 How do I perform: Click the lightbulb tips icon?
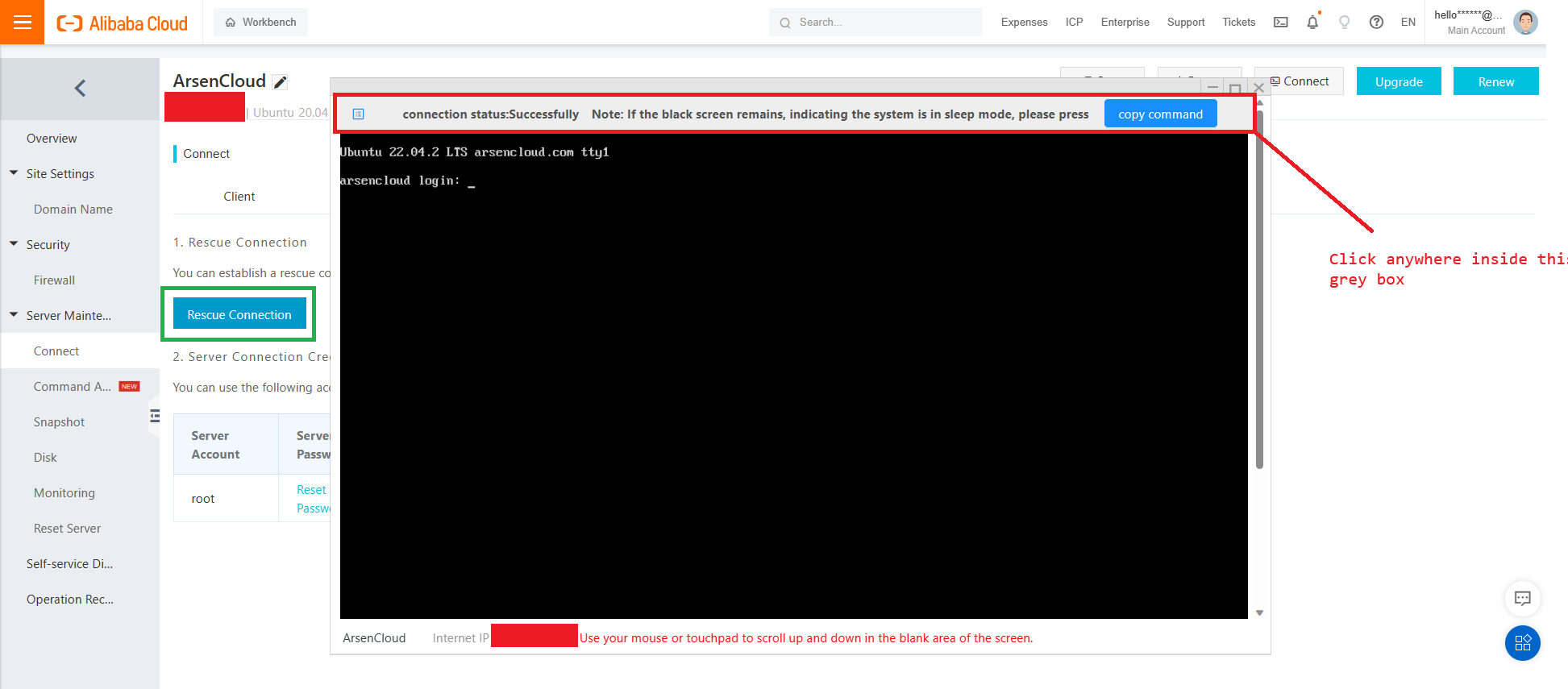point(1344,23)
